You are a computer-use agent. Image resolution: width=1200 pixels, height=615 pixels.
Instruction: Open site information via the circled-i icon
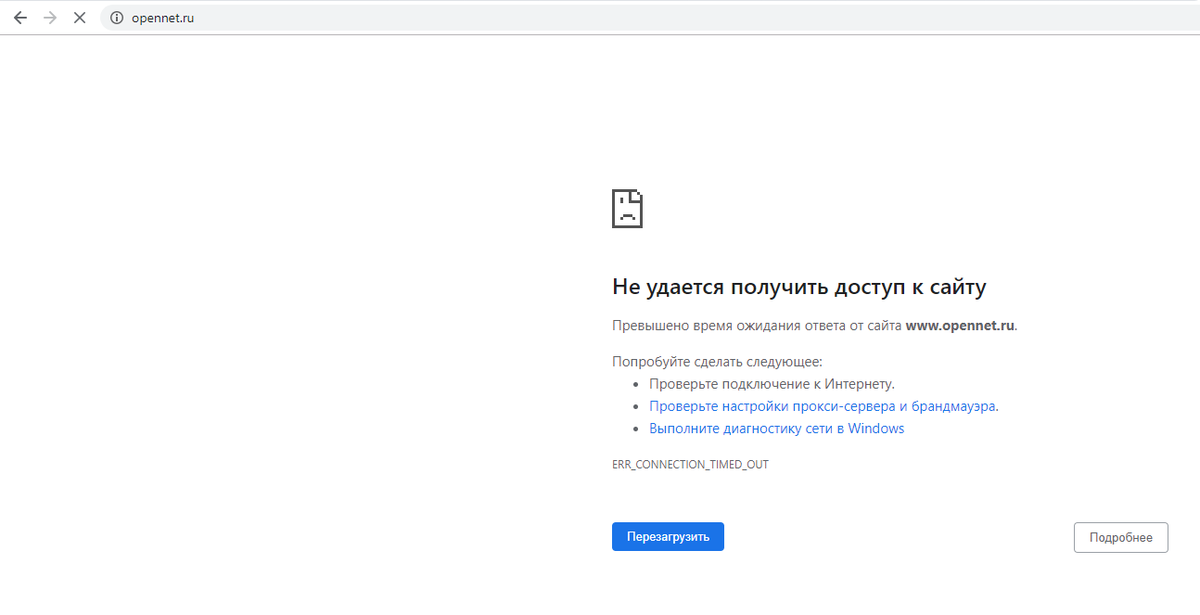pos(114,17)
